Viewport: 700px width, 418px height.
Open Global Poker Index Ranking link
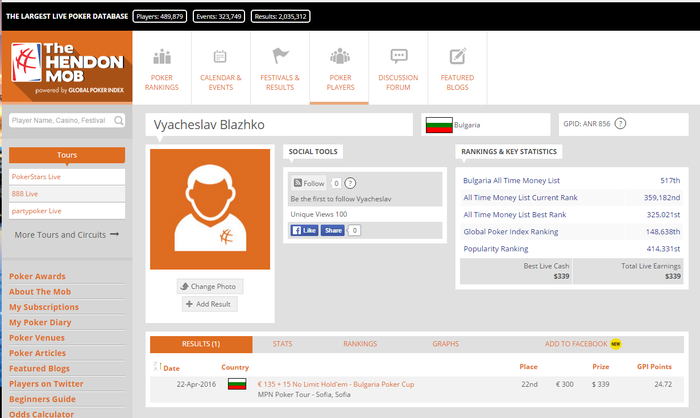tap(511, 232)
